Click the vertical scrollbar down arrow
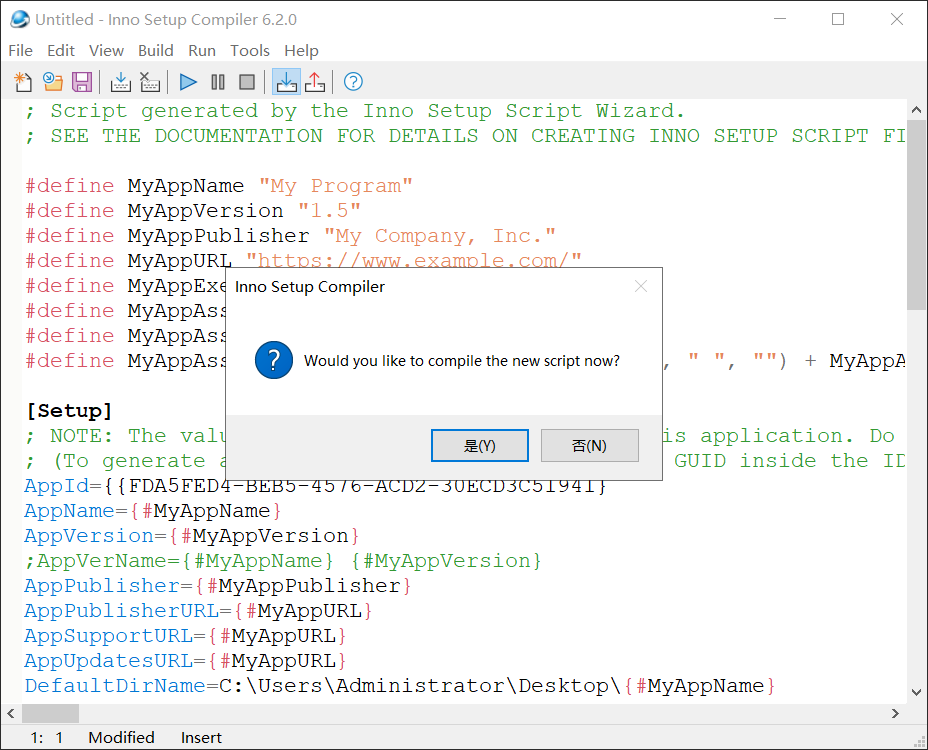The width and height of the screenshot is (928, 750). point(916,692)
